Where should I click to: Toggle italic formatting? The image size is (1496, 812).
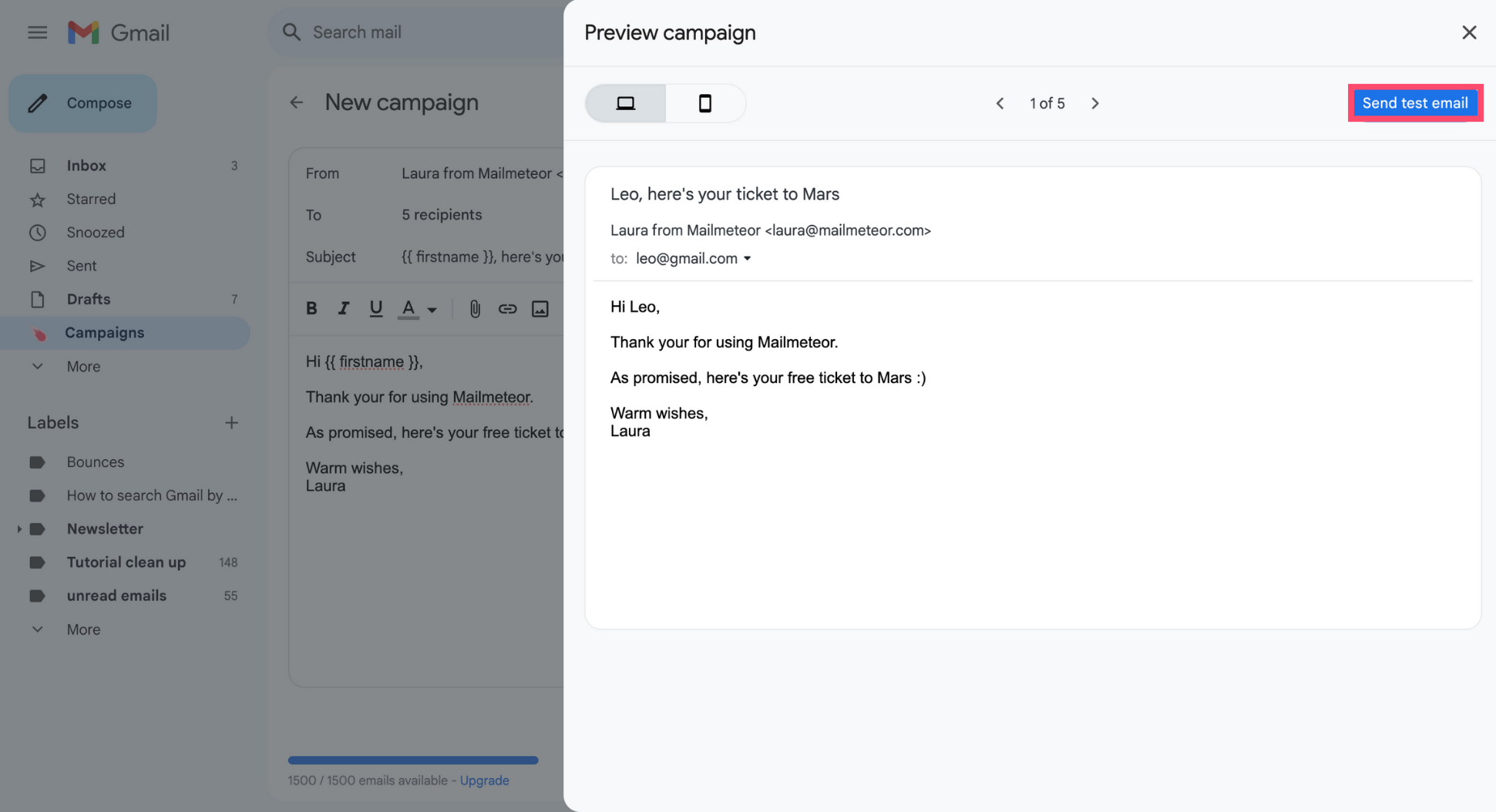tap(344, 308)
